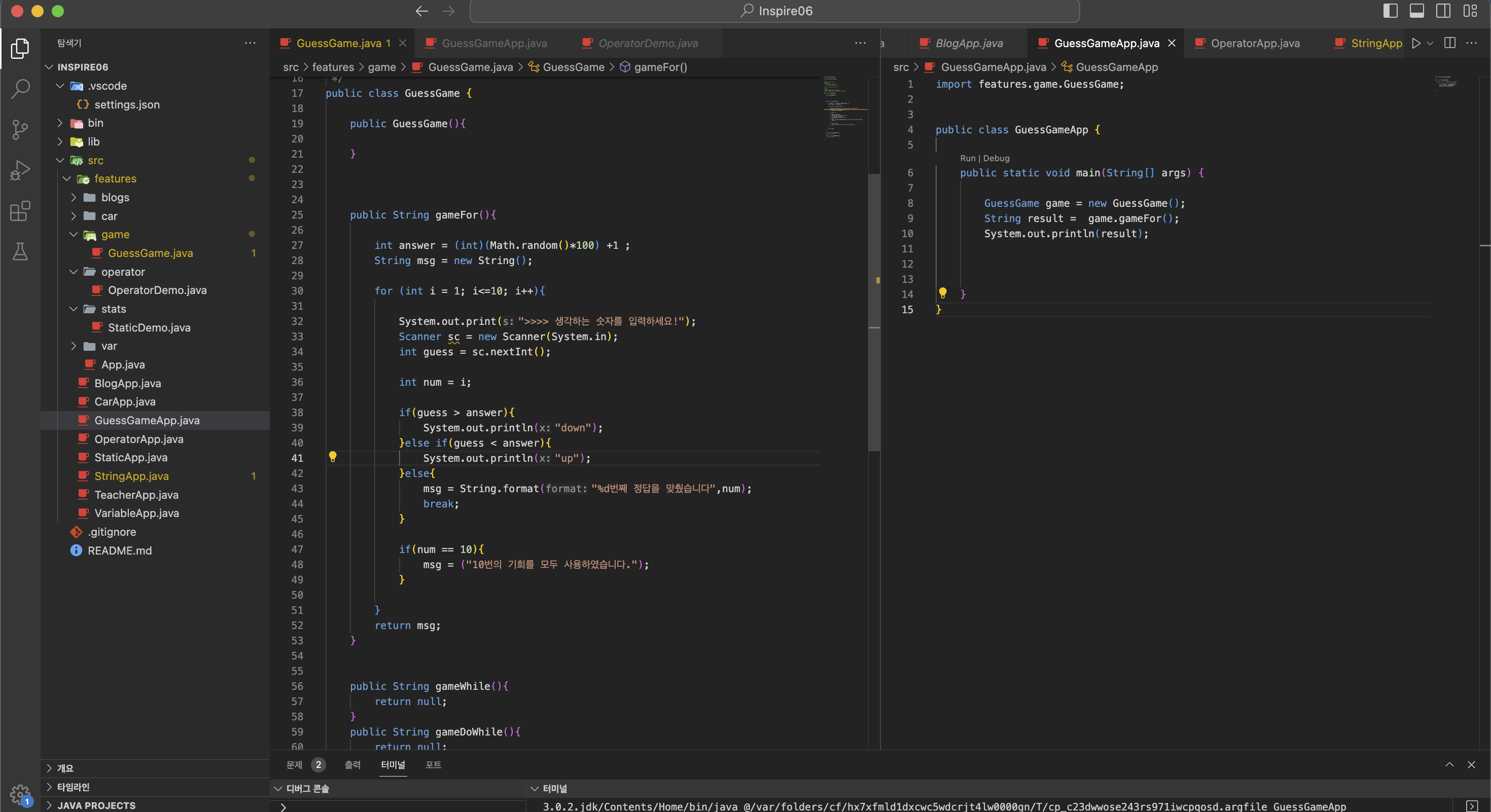Screen dimensions: 1491x812
Task: Close the bottom panel
Action: tap(1471, 764)
